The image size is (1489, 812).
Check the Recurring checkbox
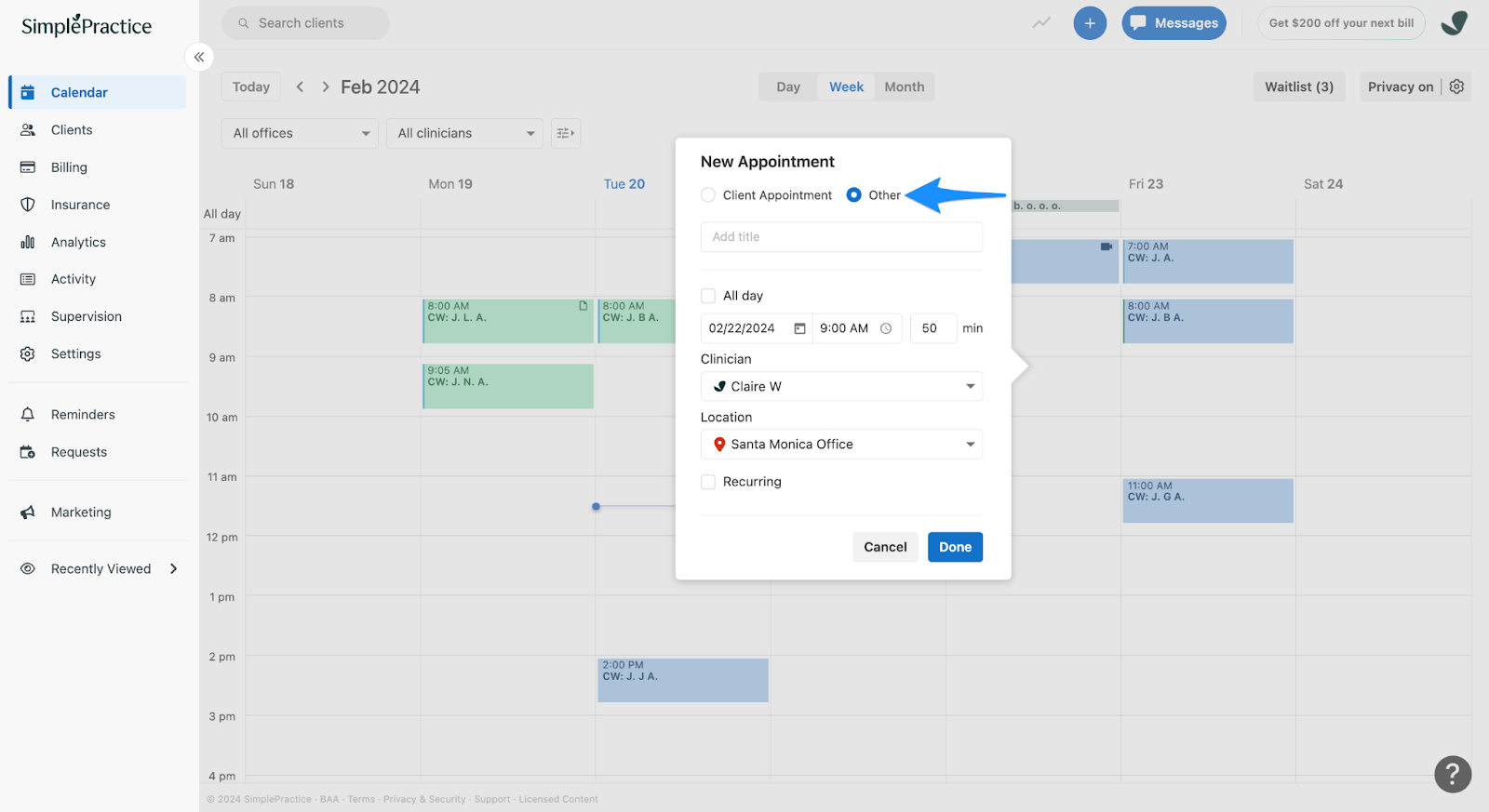pos(707,481)
